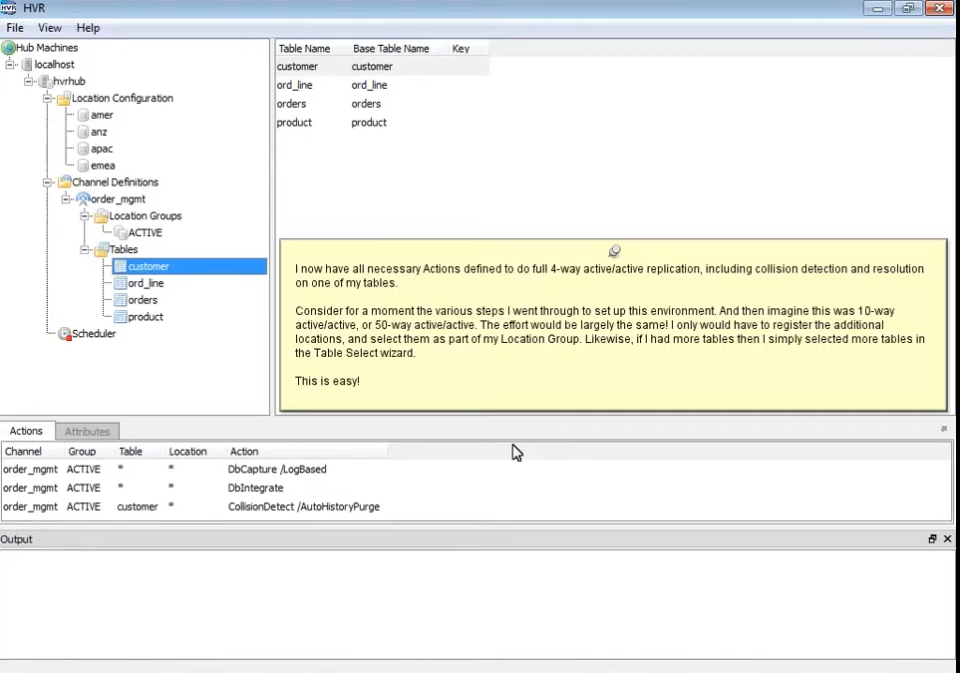Collapse the Tables node
960x673 pixels.
(85, 249)
